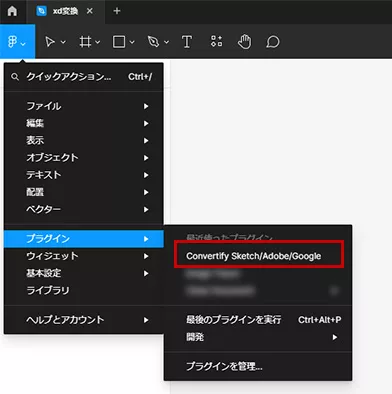Add a new tab with plus

117,11
